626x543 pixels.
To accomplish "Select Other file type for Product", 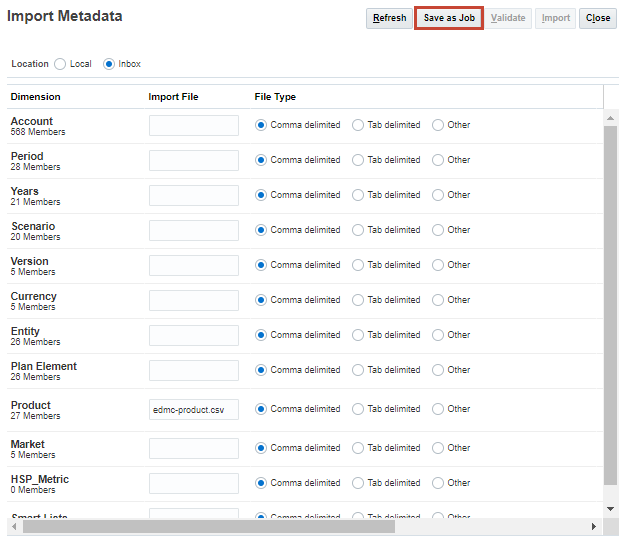I will point(438,409).
